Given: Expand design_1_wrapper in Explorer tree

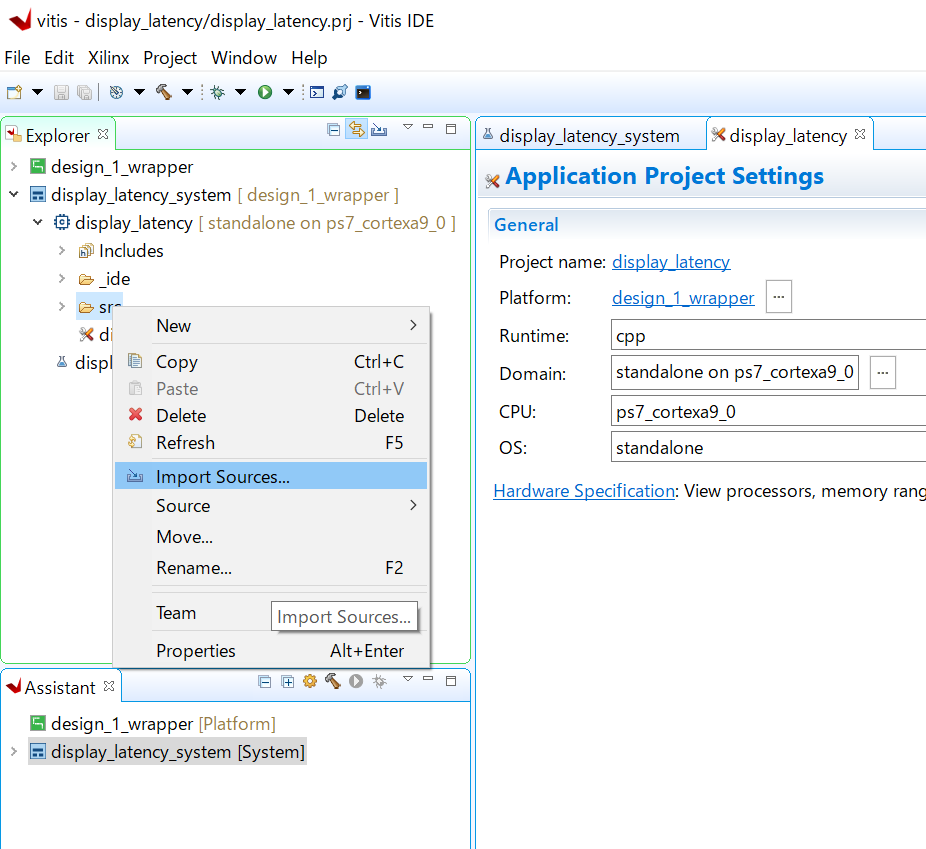Looking at the screenshot, I should pyautogui.click(x=14, y=167).
